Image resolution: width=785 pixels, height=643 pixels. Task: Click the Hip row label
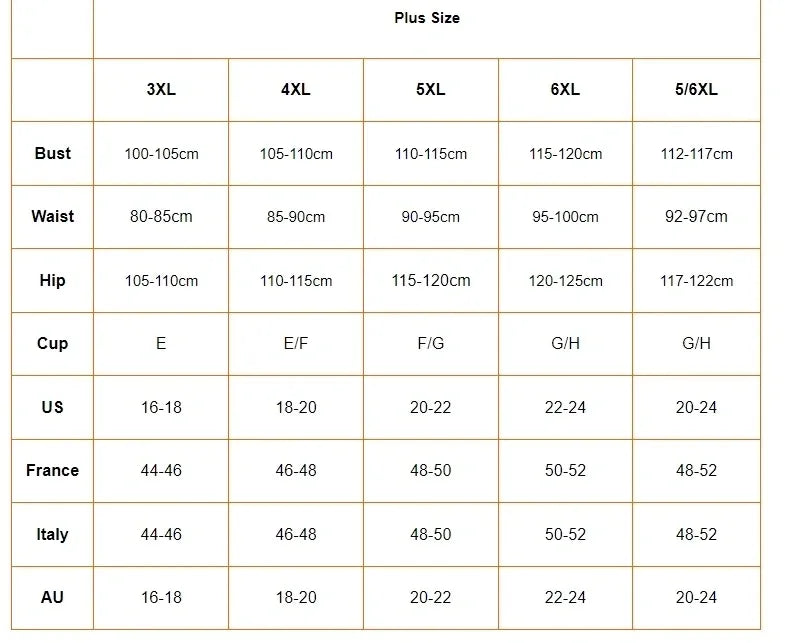click(x=53, y=280)
